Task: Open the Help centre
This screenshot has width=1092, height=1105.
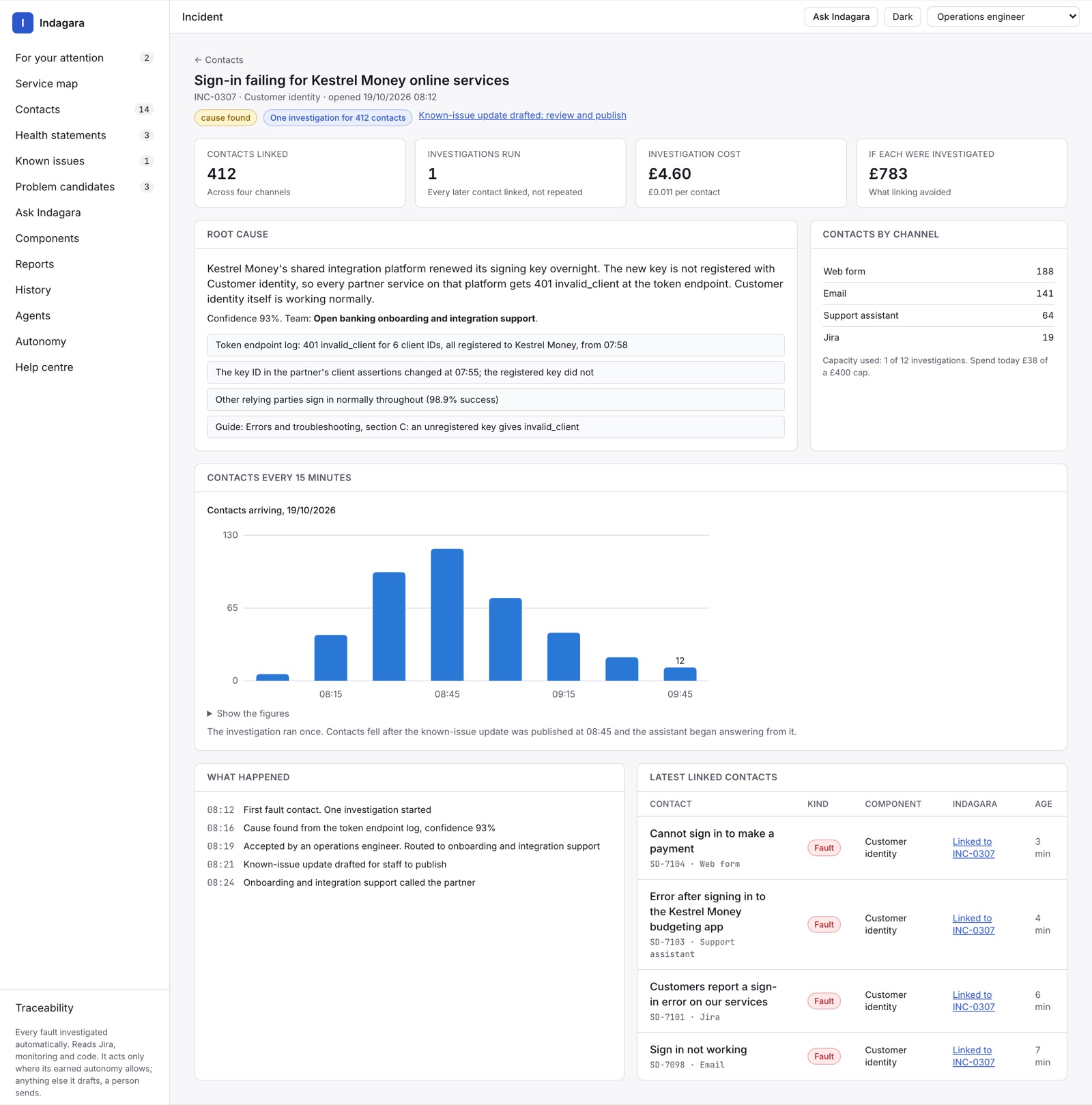Action: pyautogui.click(x=85, y=367)
